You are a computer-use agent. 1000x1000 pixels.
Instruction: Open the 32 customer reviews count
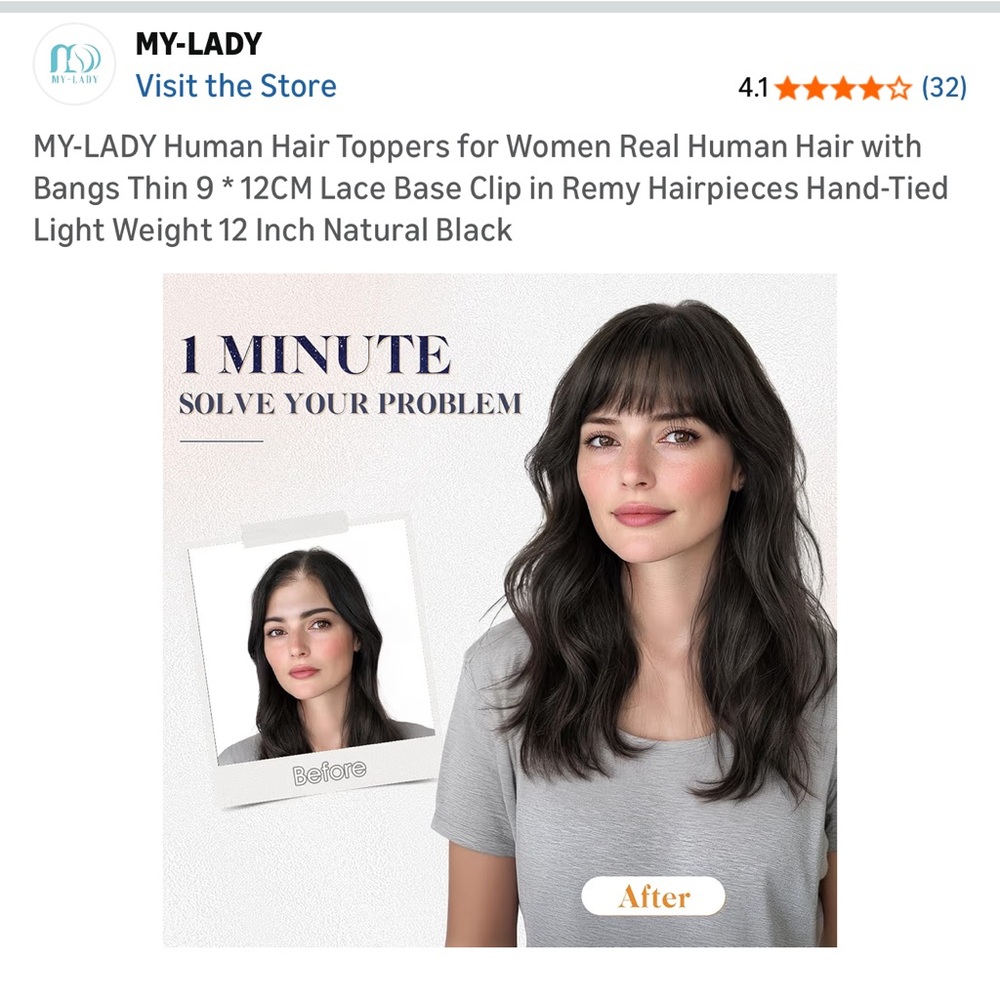pyautogui.click(x=944, y=87)
